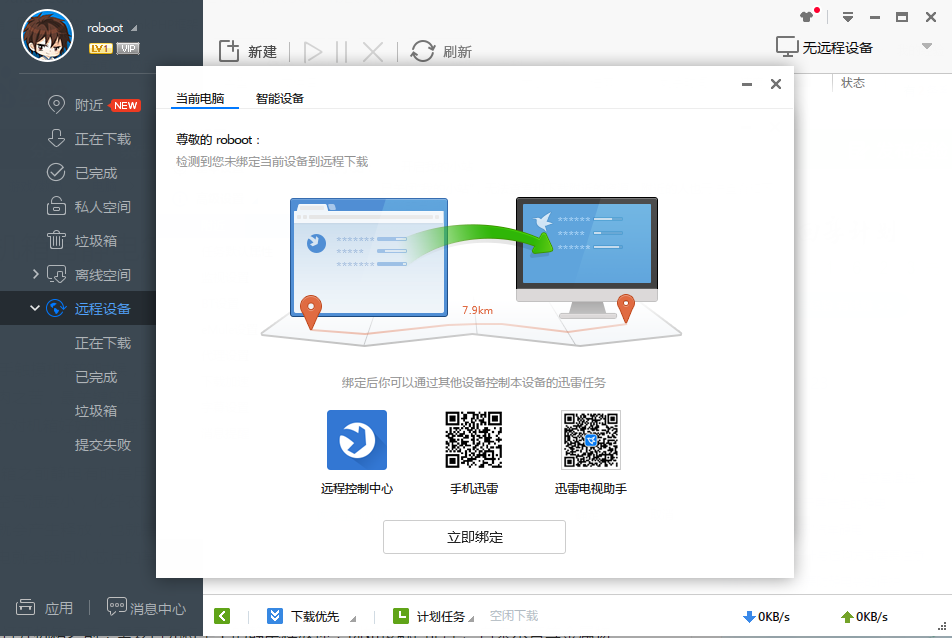Click 刷新 refresh button
952x638 pixels.
pyautogui.click(x=441, y=52)
